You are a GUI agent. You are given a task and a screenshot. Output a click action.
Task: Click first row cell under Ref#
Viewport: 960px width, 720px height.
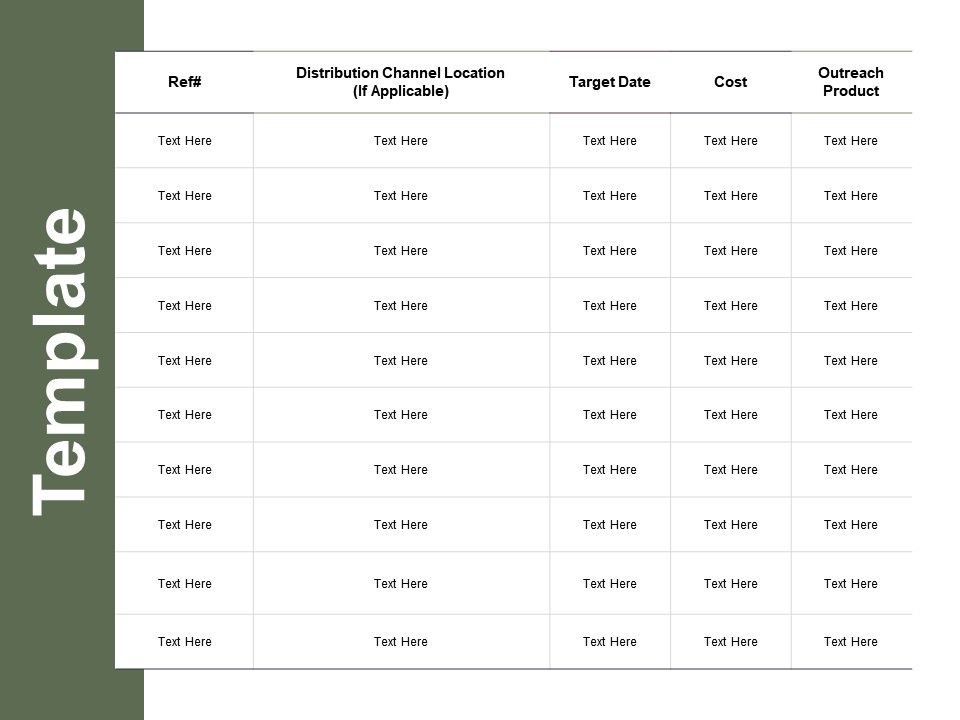pyautogui.click(x=185, y=141)
